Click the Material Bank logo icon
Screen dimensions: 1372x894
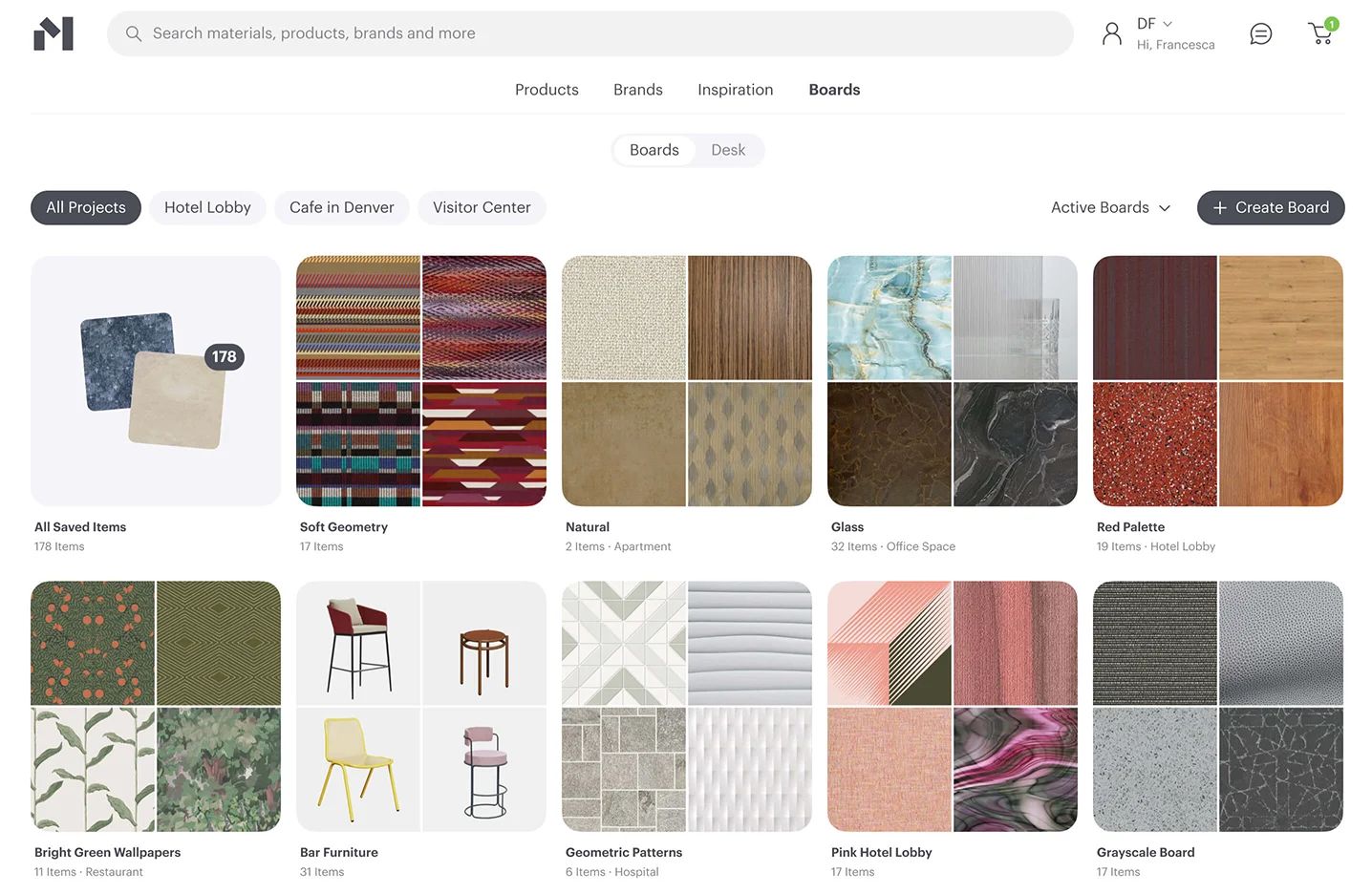[54, 33]
